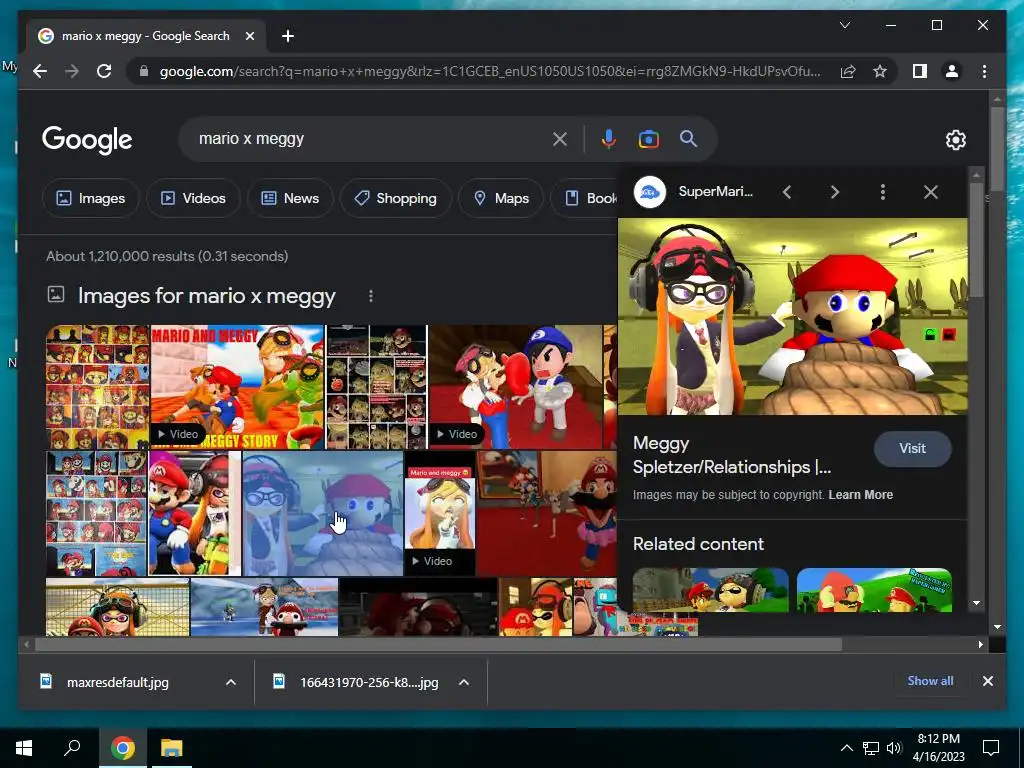Click the Visit button
The height and width of the screenshot is (768, 1024).
[x=912, y=449]
